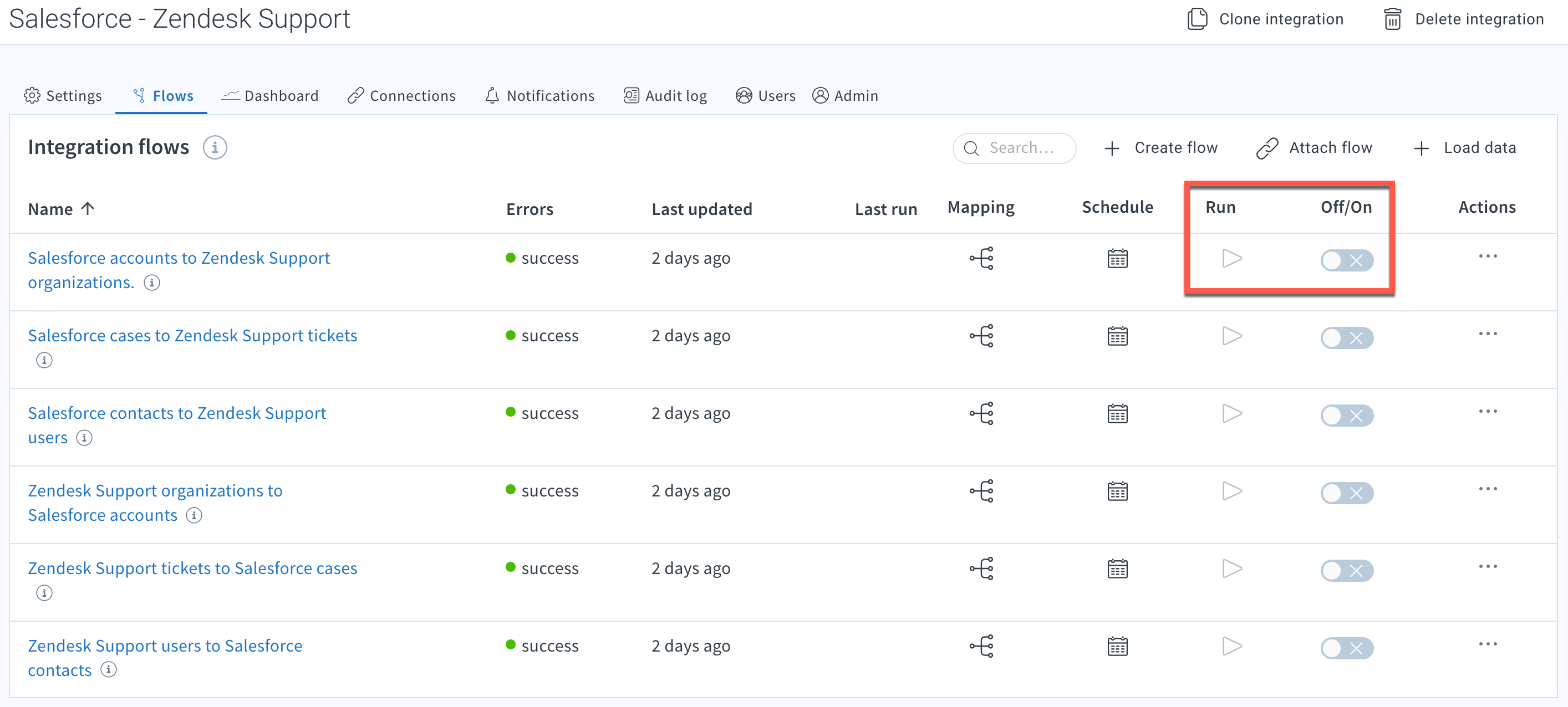Open actions menu for Salesforce accounts to Zendesk organizations
This screenshot has width=1568, height=707.
(1488, 256)
